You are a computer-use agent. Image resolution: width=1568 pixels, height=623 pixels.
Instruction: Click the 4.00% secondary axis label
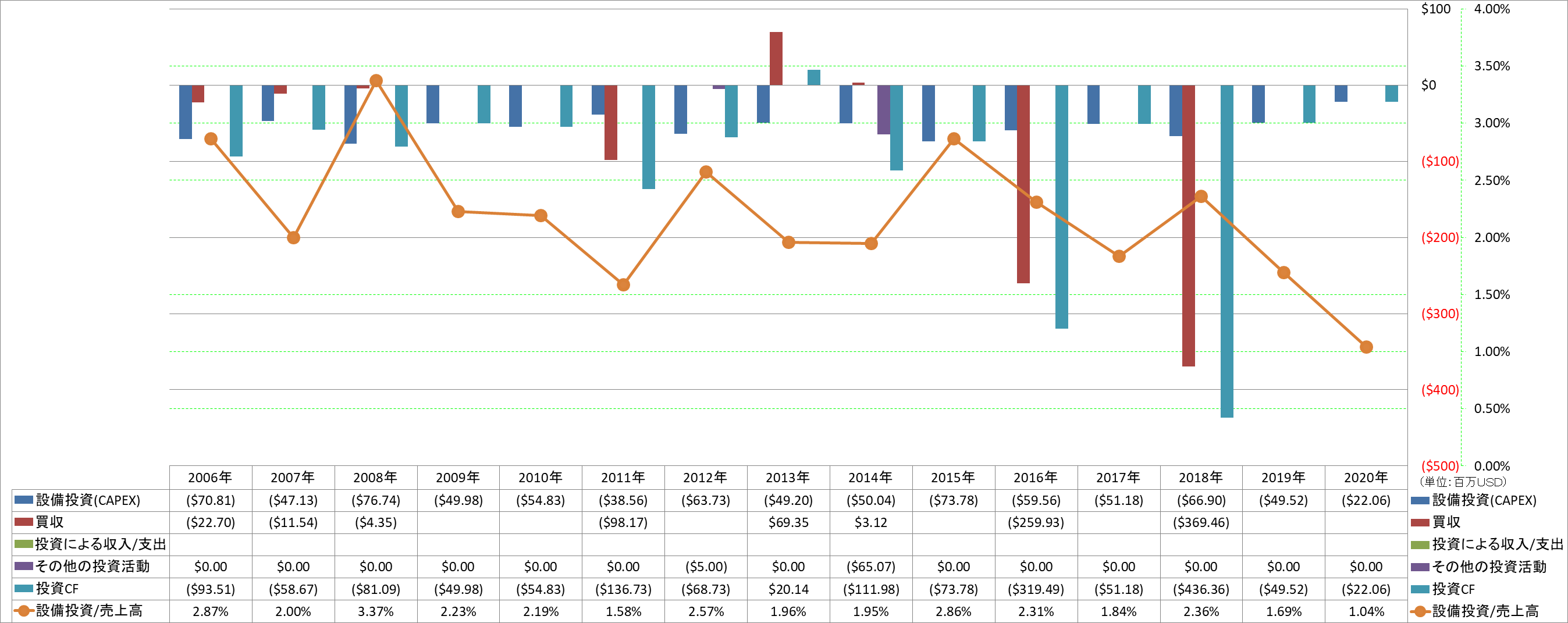coord(1492,9)
